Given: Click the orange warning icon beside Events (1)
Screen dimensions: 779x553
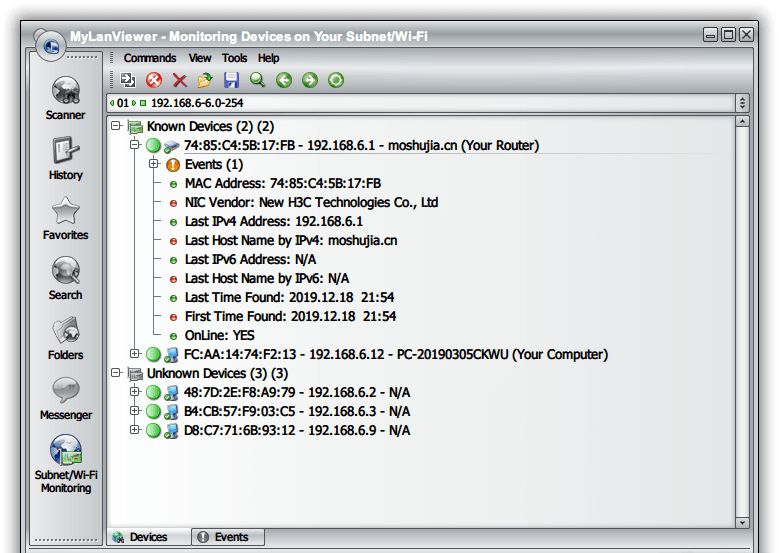Looking at the screenshot, I should click(173, 164).
